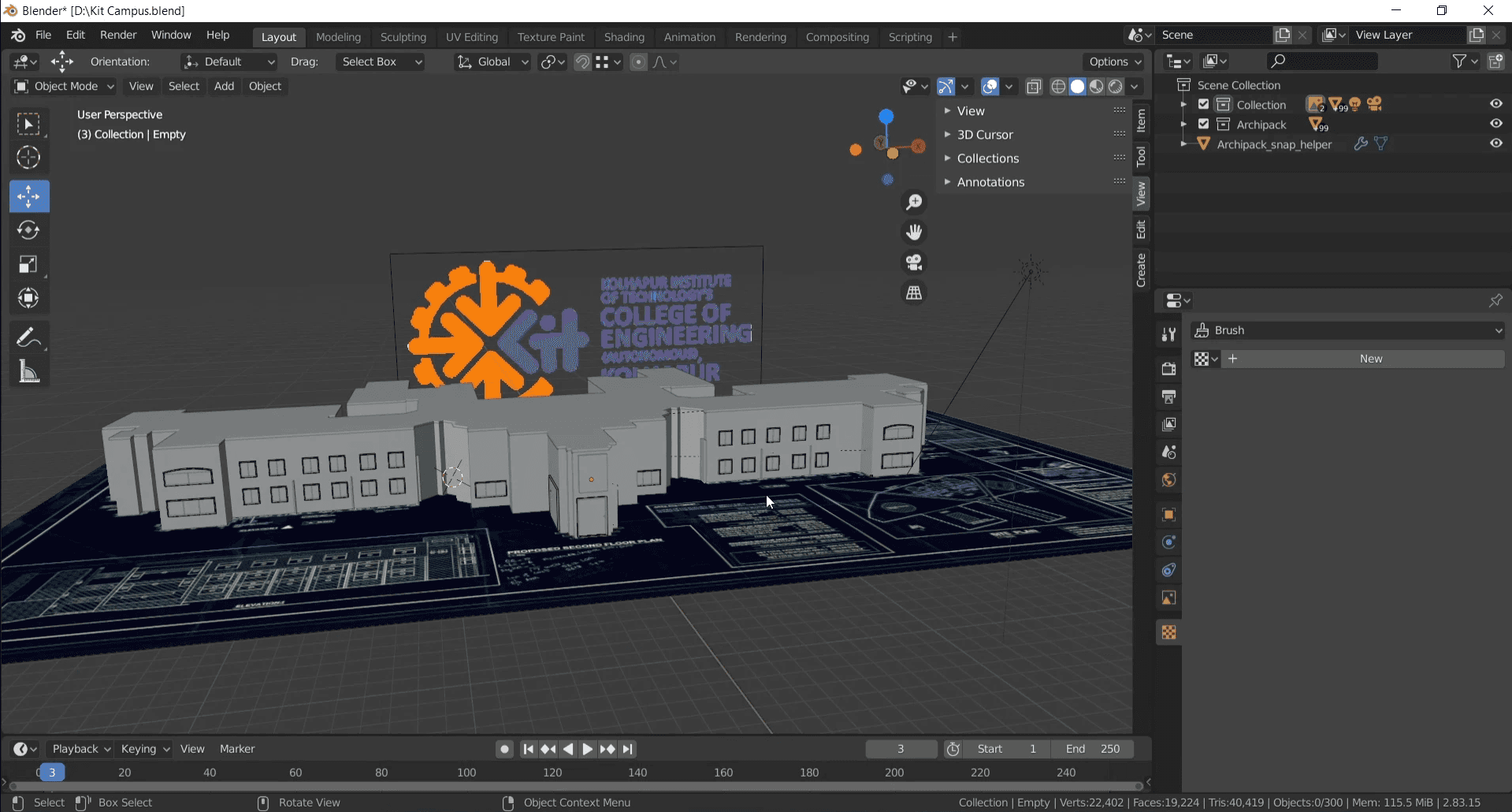
Task: Pick the Rotate tool
Action: (x=29, y=230)
